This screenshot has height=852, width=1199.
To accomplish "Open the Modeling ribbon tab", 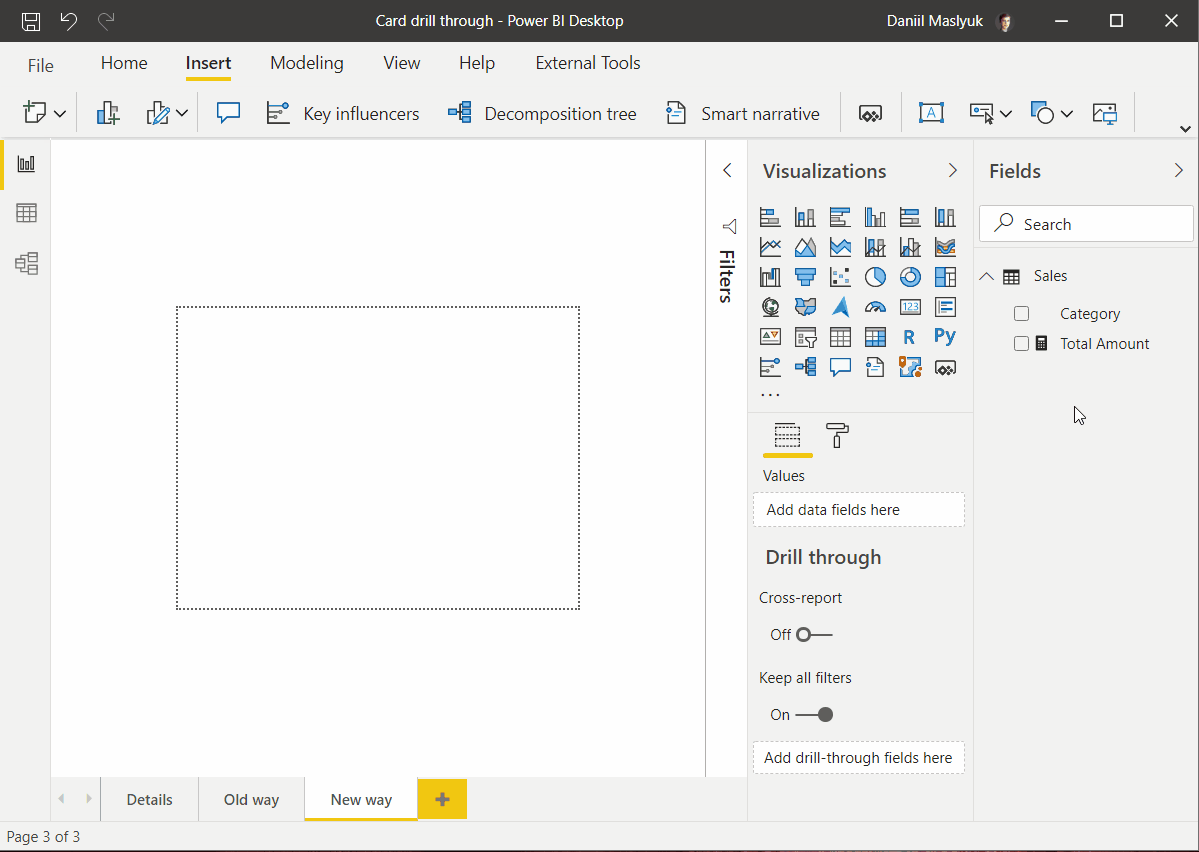I will (x=307, y=63).
